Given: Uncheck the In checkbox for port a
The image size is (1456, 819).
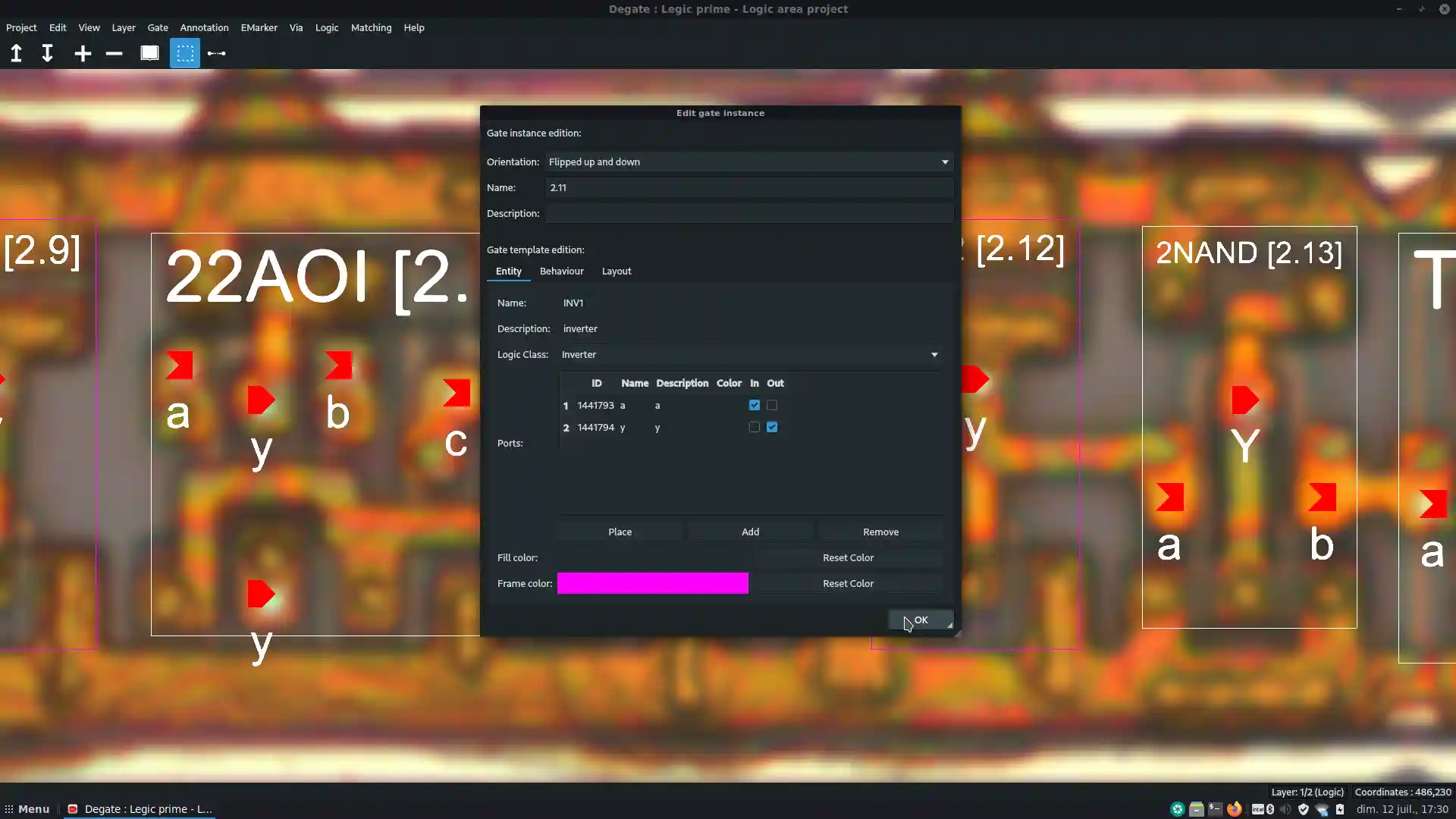Looking at the screenshot, I should tap(754, 405).
